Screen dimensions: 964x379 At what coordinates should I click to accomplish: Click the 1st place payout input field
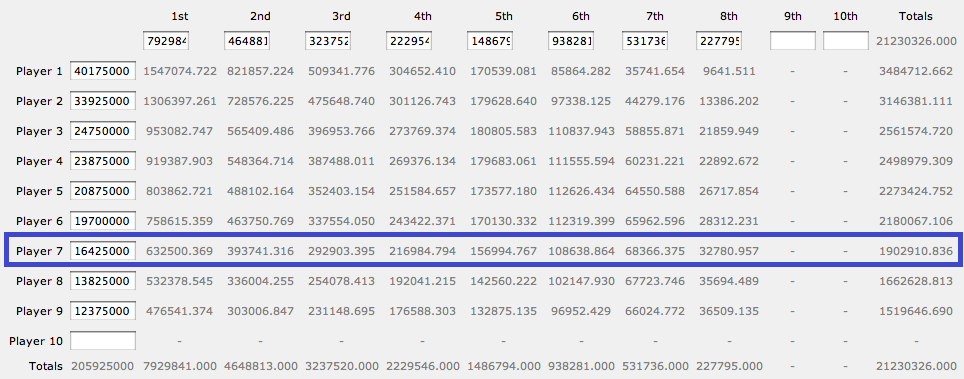pos(166,41)
